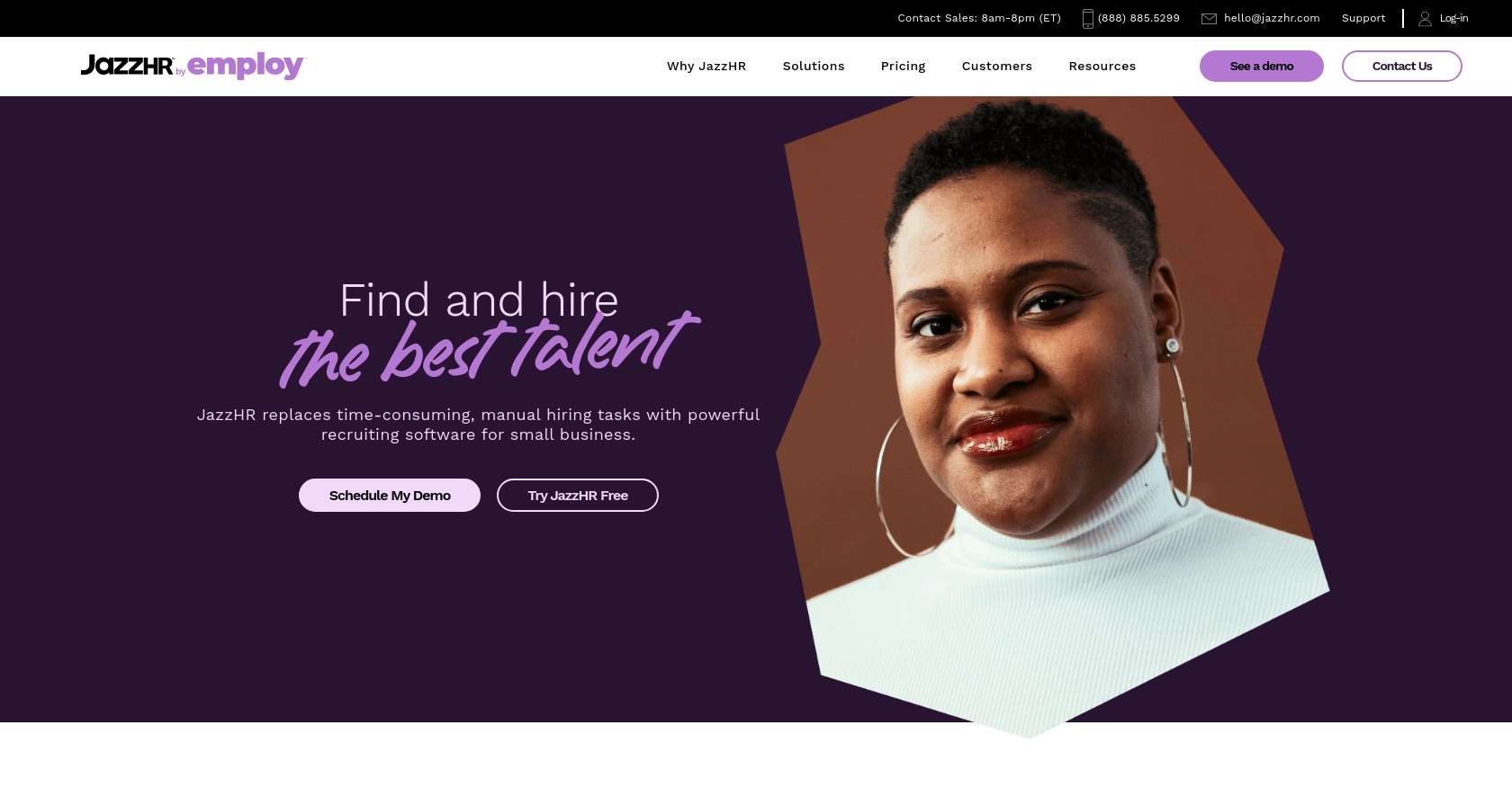Expand the Resources navigation menu

tap(1102, 67)
